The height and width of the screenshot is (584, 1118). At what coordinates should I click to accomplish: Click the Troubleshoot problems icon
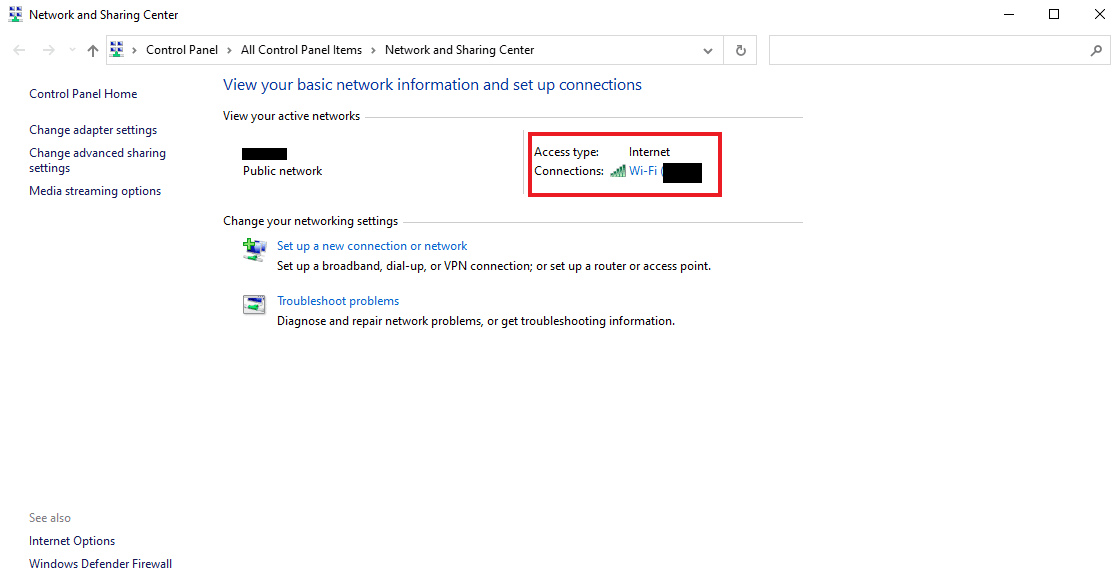[254, 305]
